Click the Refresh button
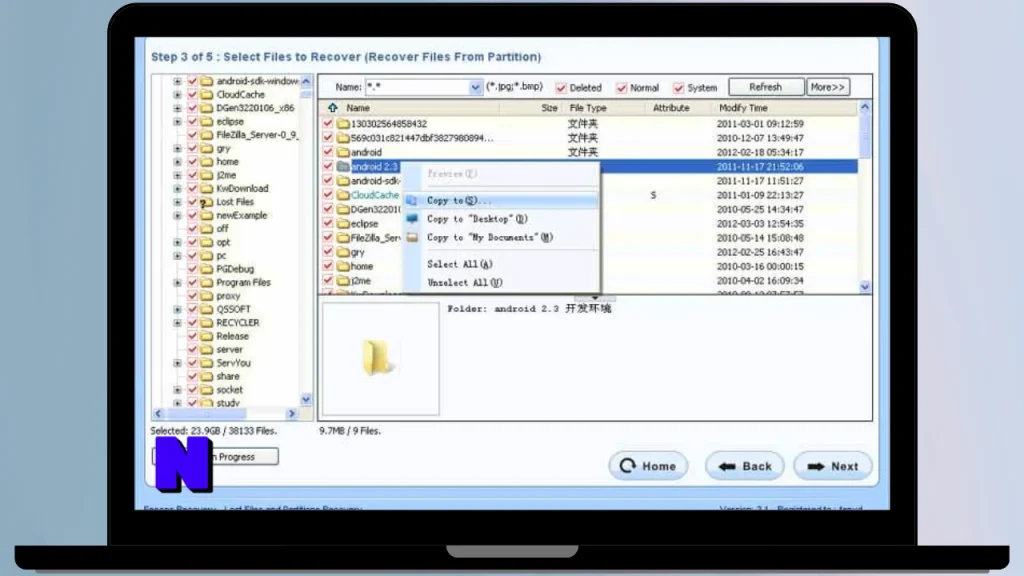The width and height of the screenshot is (1024, 576). point(766,87)
